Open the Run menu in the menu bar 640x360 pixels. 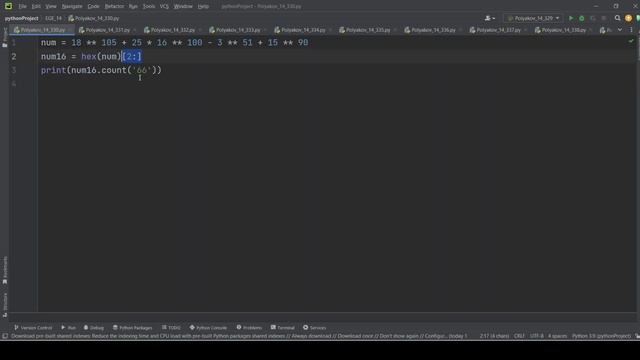click(x=133, y=6)
